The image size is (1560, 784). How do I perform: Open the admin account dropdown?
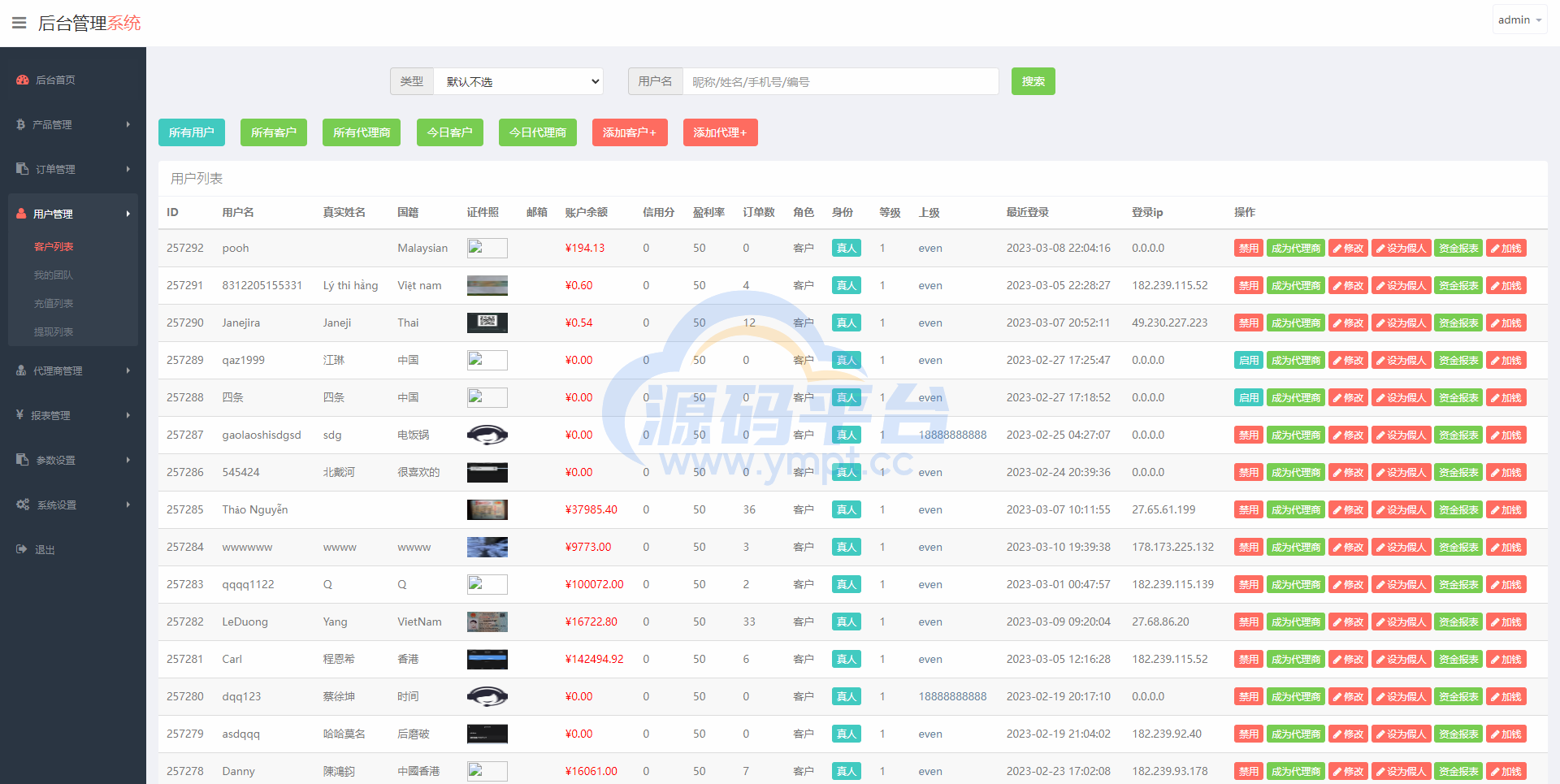(x=1519, y=19)
